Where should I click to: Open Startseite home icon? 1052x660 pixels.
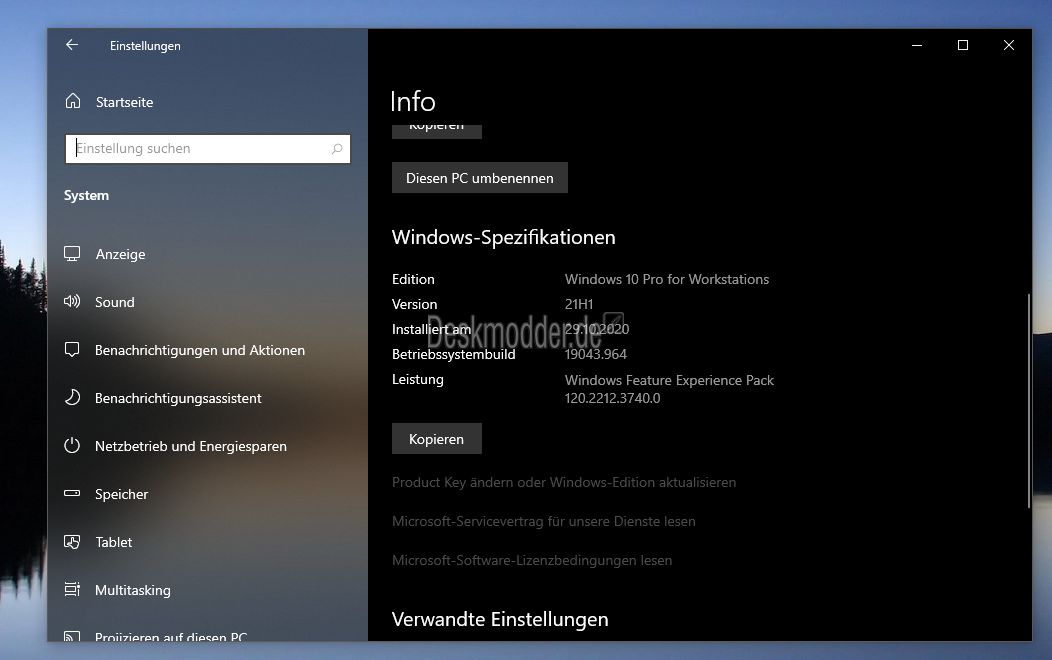pyautogui.click(x=72, y=101)
